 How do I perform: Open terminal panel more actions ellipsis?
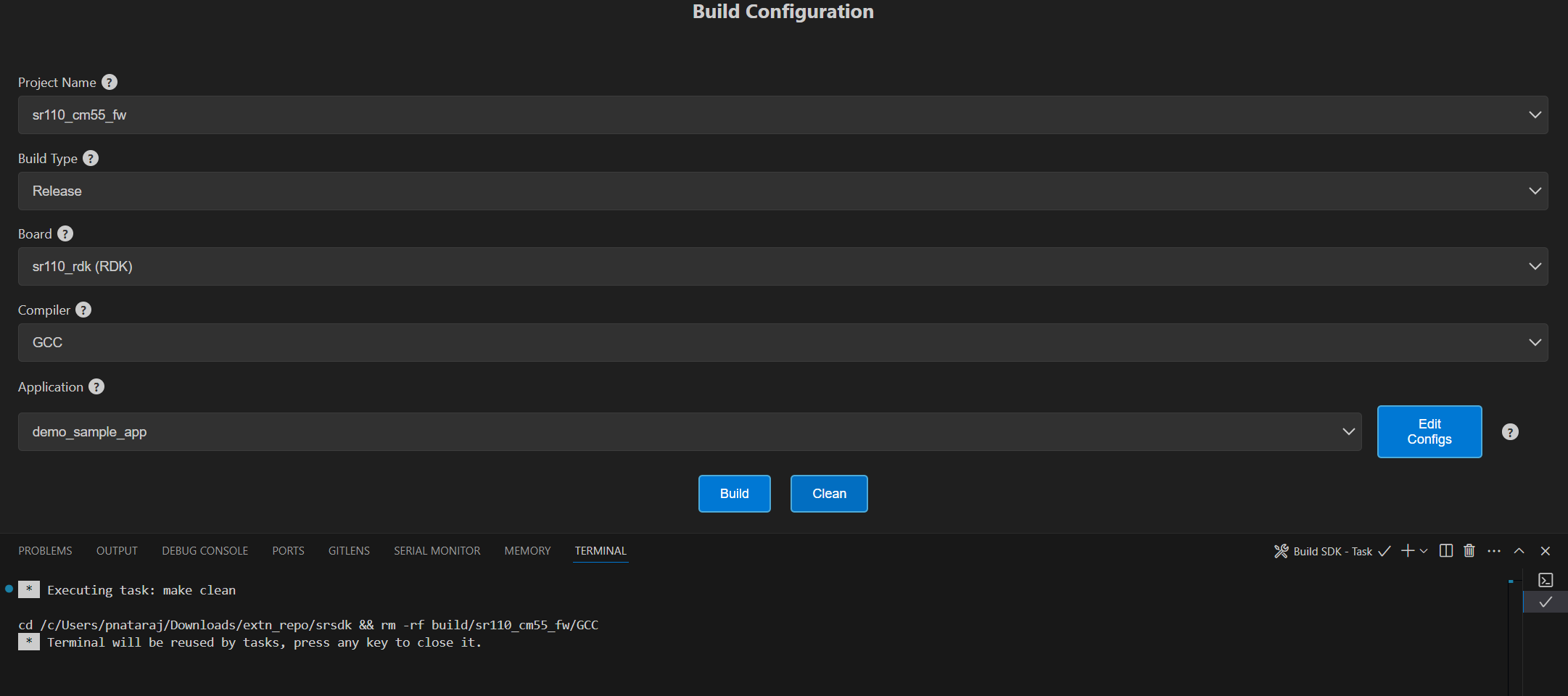point(1494,551)
